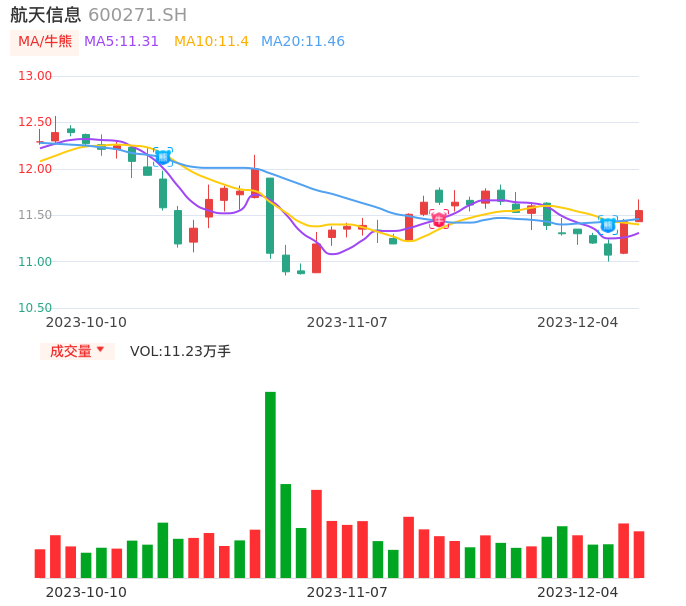Toggle the MA20 blue line legend
The width and height of the screenshot is (686, 606).
pyautogui.click(x=302, y=42)
